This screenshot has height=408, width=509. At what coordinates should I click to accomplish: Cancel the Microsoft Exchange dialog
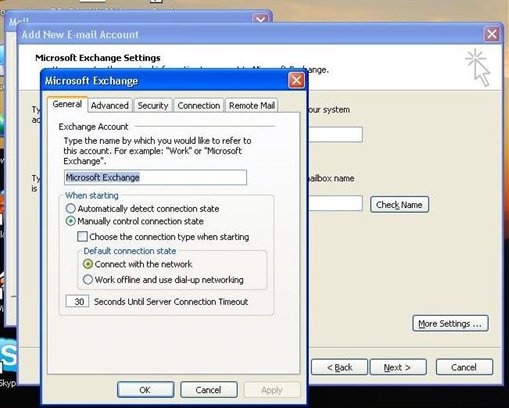[x=209, y=390]
